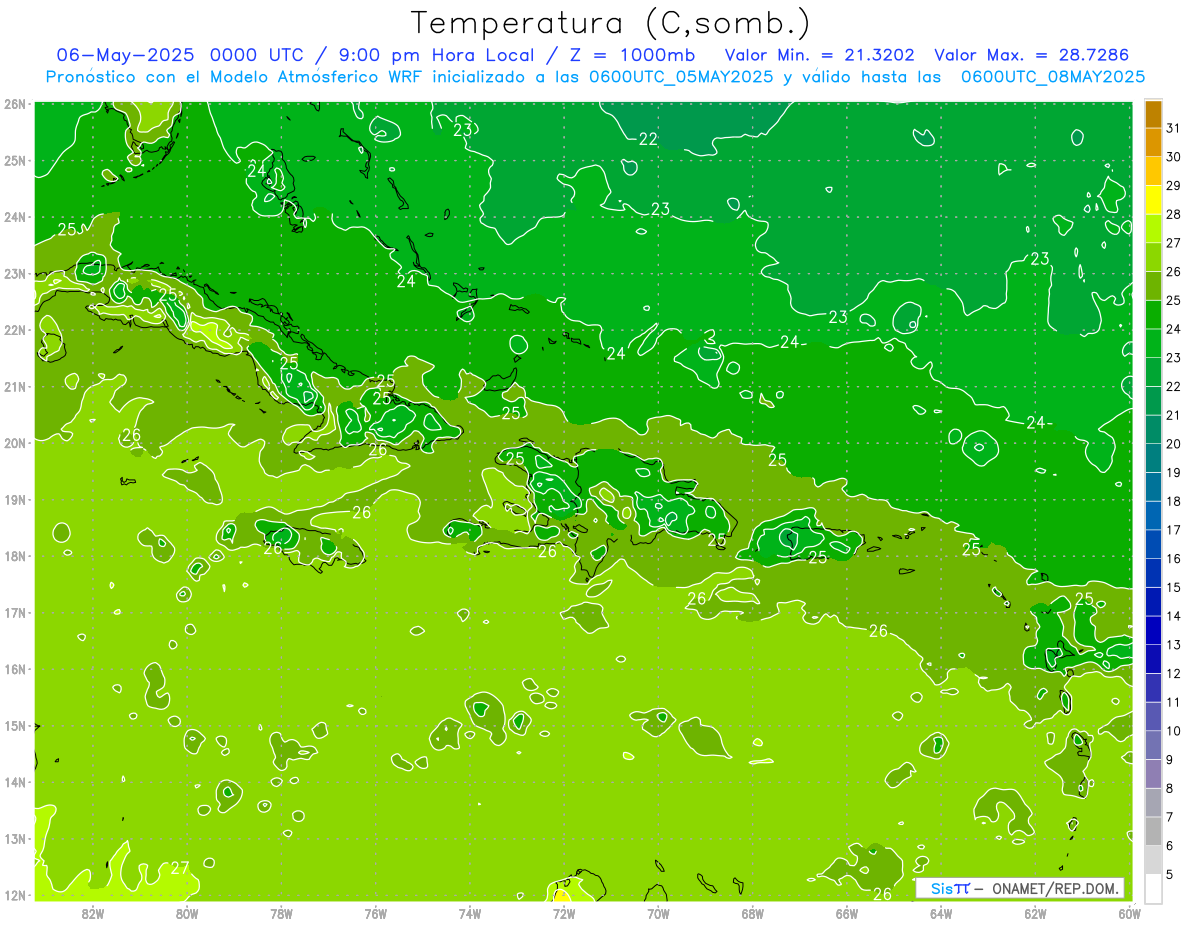Click the SisPI ONAMET/REP.DOM. logo box
Screen dimensions: 1200x927
[x=1020, y=888]
